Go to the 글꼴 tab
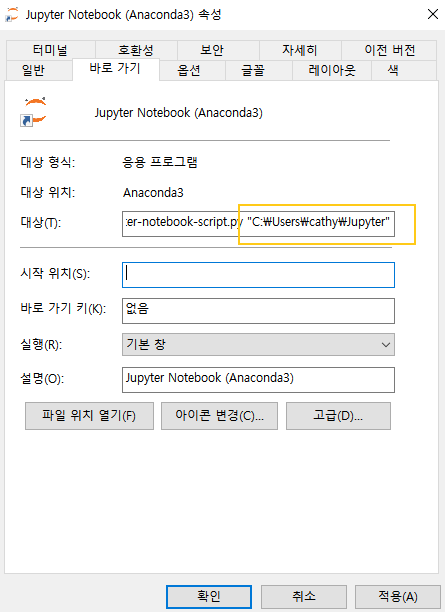Viewport: 445px width, 612px height. [258, 70]
